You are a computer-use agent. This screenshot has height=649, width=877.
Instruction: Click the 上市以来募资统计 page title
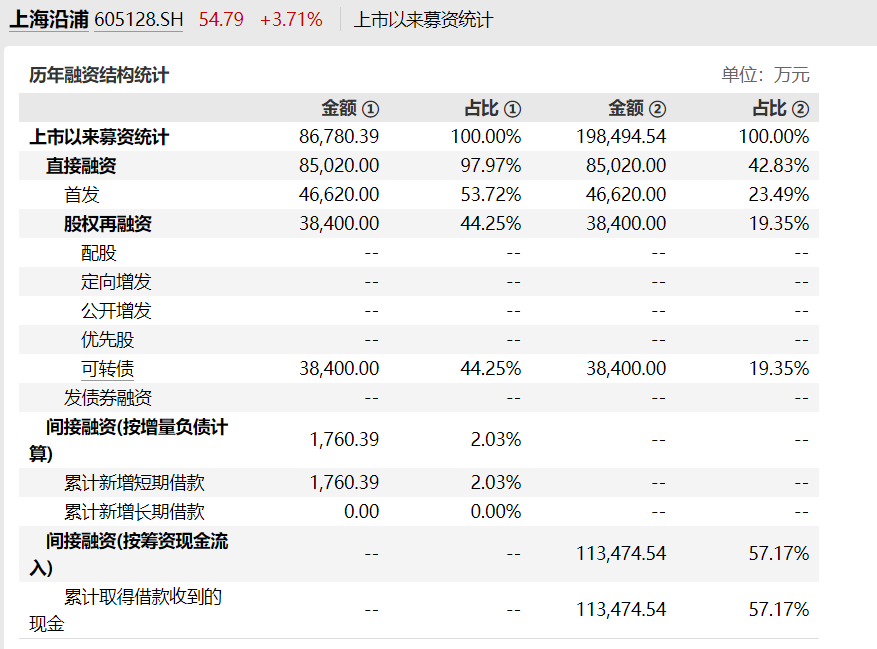[423, 20]
